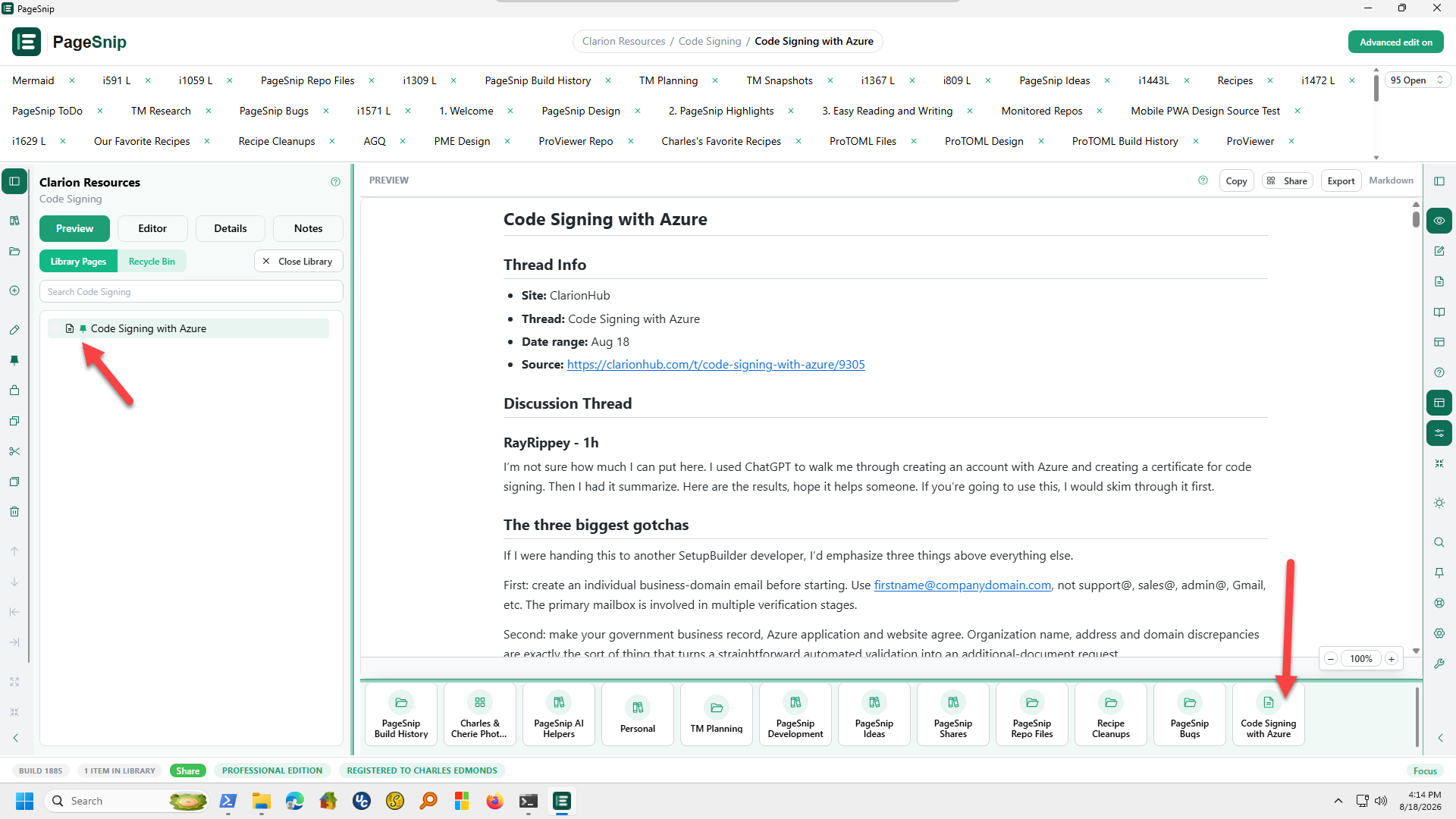
Task: Switch to the Editor tab
Action: click(x=152, y=228)
